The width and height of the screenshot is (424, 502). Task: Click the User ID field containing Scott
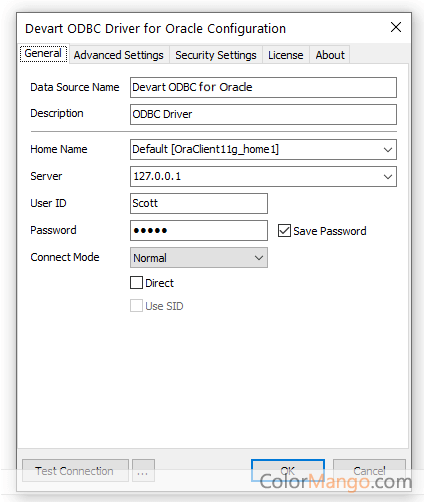[199, 203]
